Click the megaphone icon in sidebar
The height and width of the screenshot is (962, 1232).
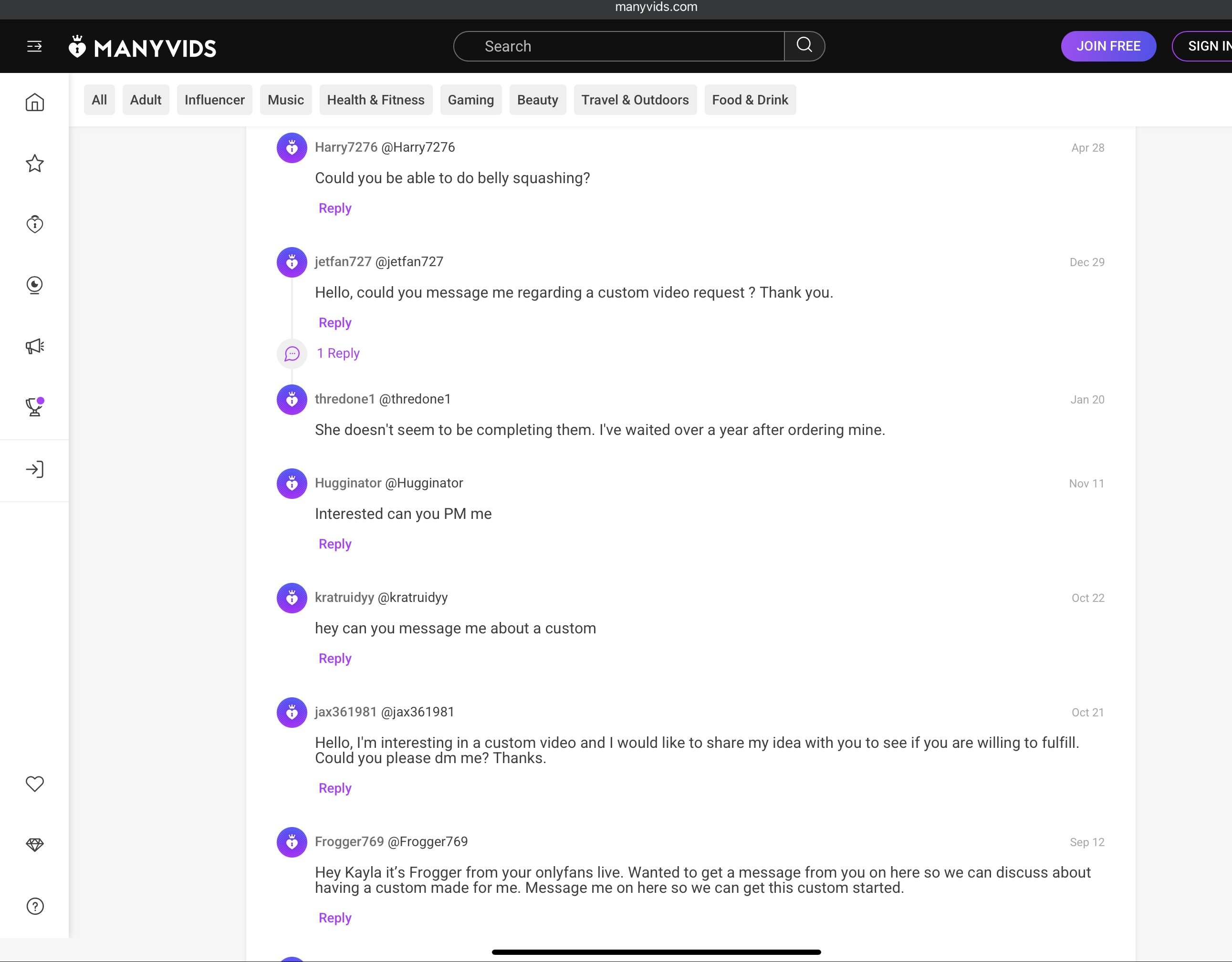pos(35,346)
